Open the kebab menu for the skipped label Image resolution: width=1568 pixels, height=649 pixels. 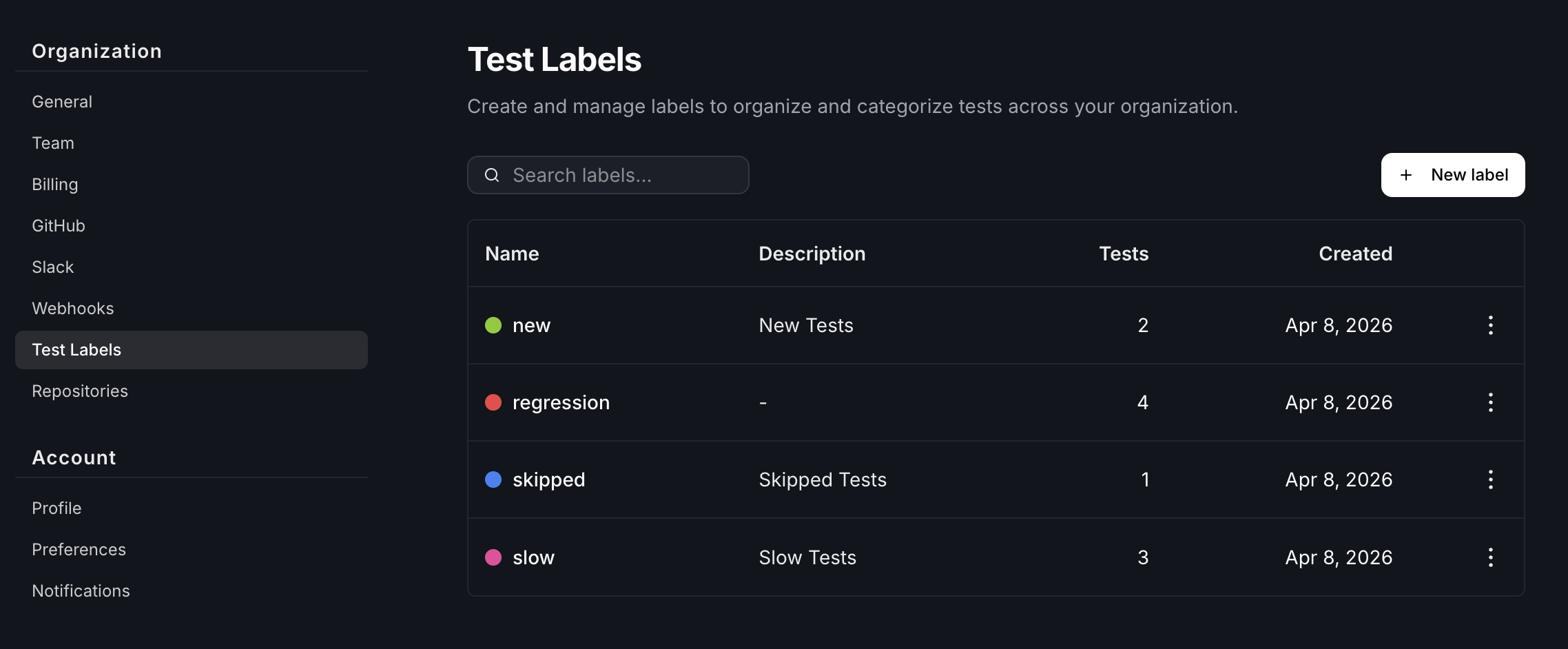coord(1490,480)
